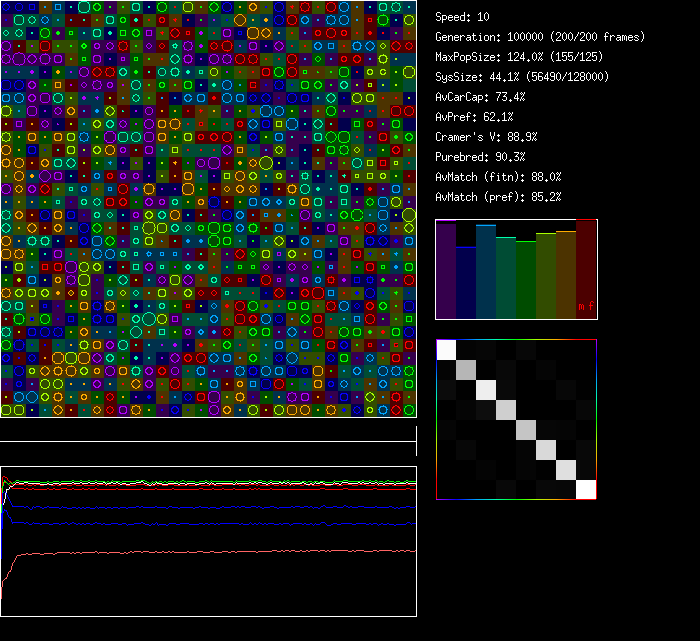This screenshot has width=700, height=641.
Task: Select the dark red bar in the histogram
Action: click(586, 265)
